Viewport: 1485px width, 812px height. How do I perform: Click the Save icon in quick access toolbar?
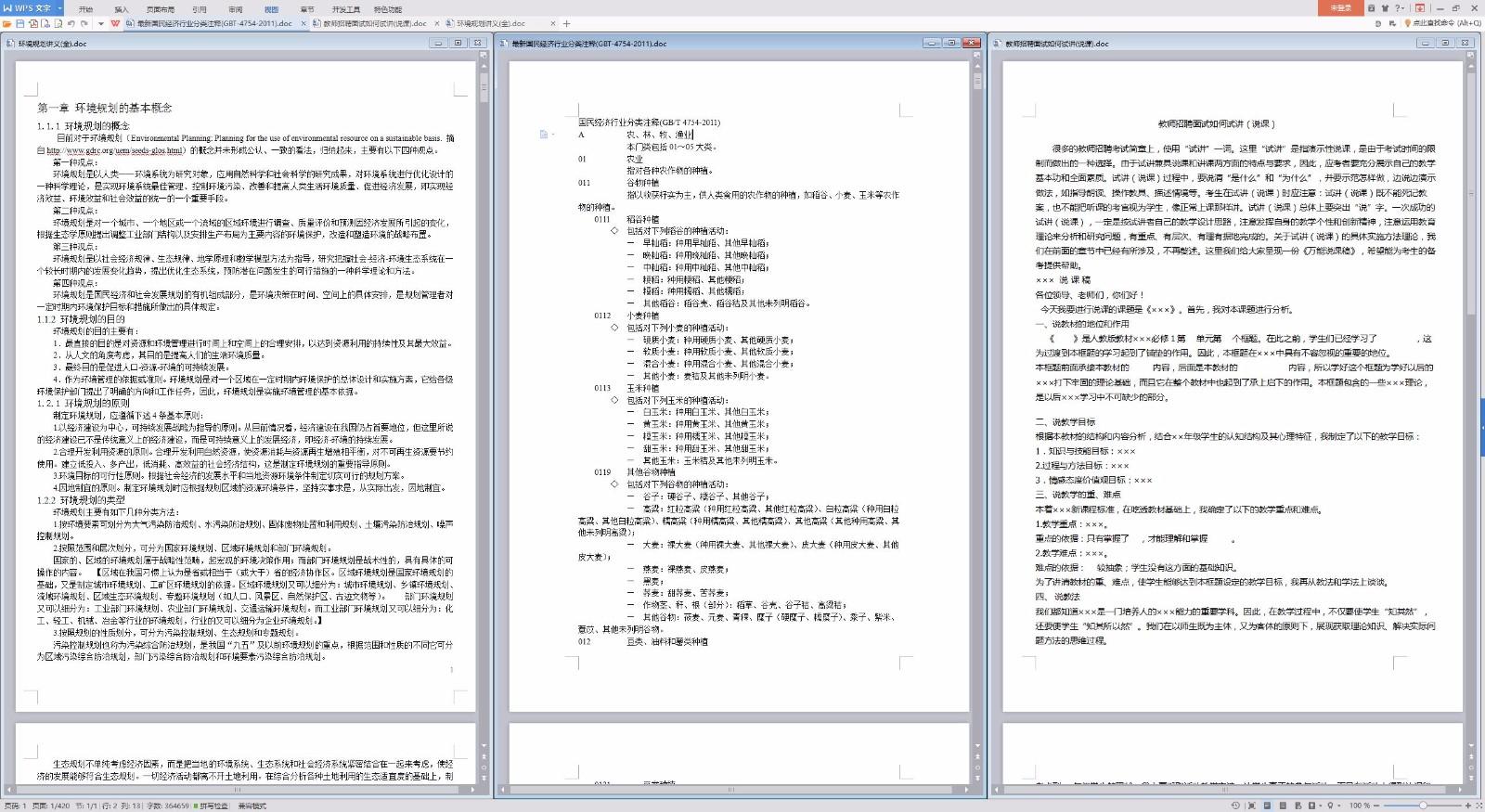pos(20,23)
